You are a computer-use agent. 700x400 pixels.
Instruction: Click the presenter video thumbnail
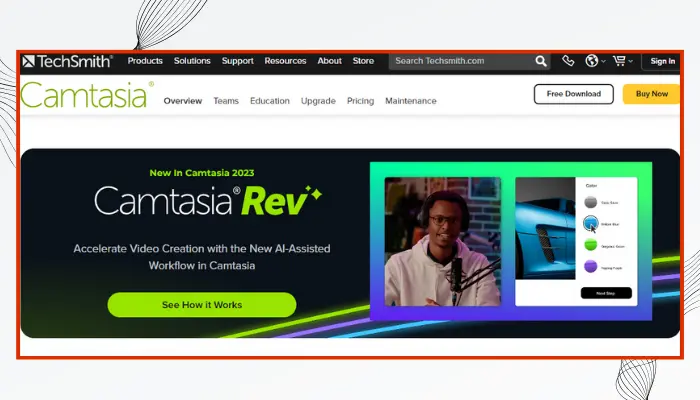[x=443, y=242]
